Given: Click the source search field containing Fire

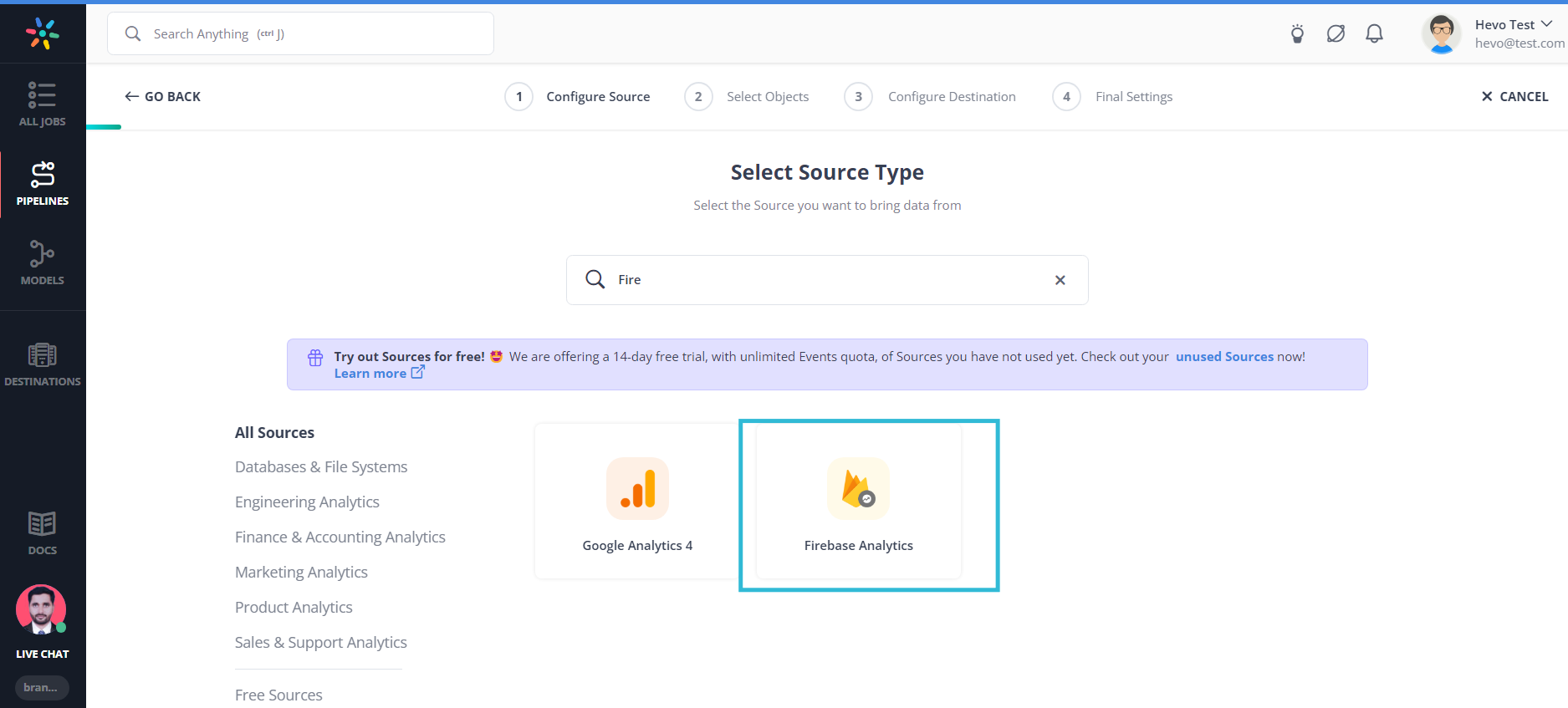Looking at the screenshot, I should [827, 280].
